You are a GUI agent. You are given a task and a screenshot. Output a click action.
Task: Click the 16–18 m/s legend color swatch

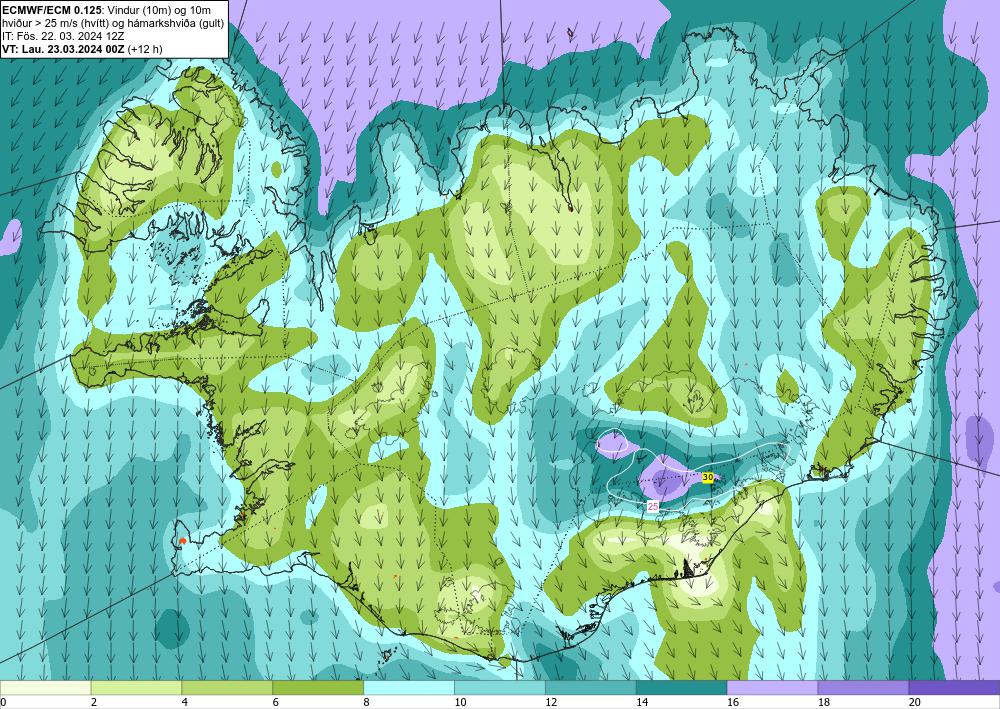[x=772, y=688]
